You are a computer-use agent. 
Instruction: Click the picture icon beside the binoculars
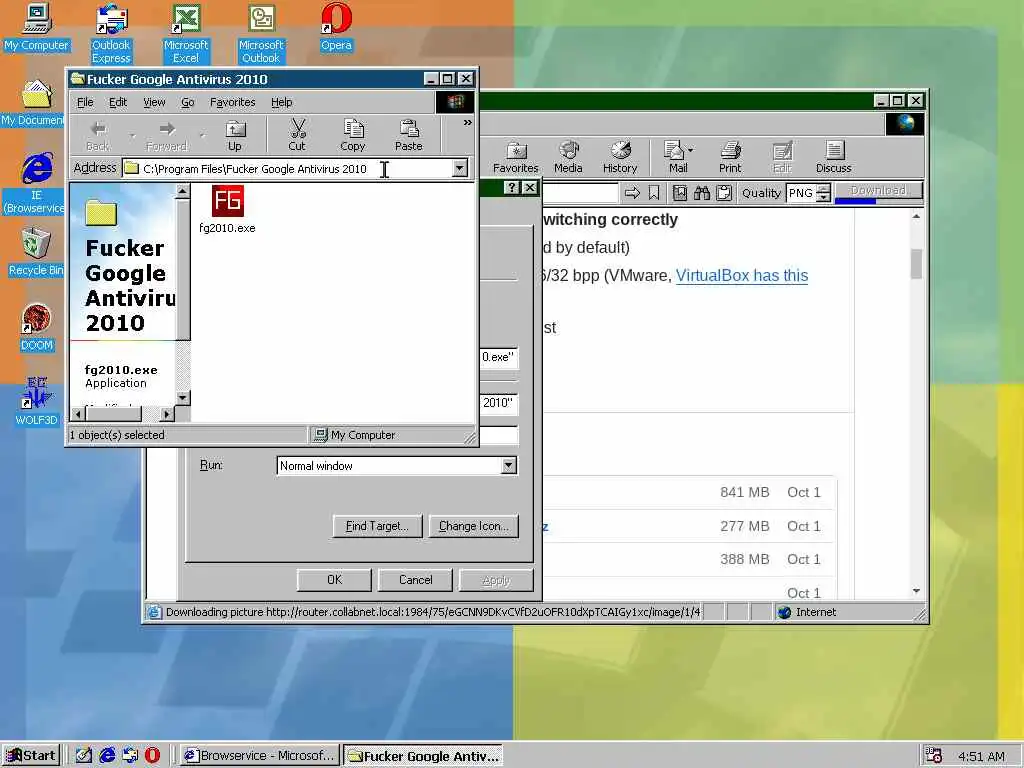680,193
